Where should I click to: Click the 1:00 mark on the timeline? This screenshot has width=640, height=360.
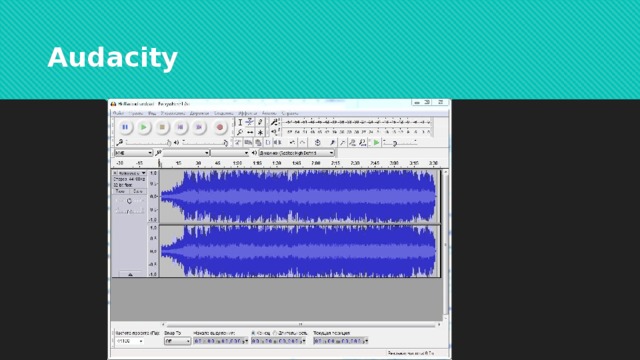tap(237, 163)
